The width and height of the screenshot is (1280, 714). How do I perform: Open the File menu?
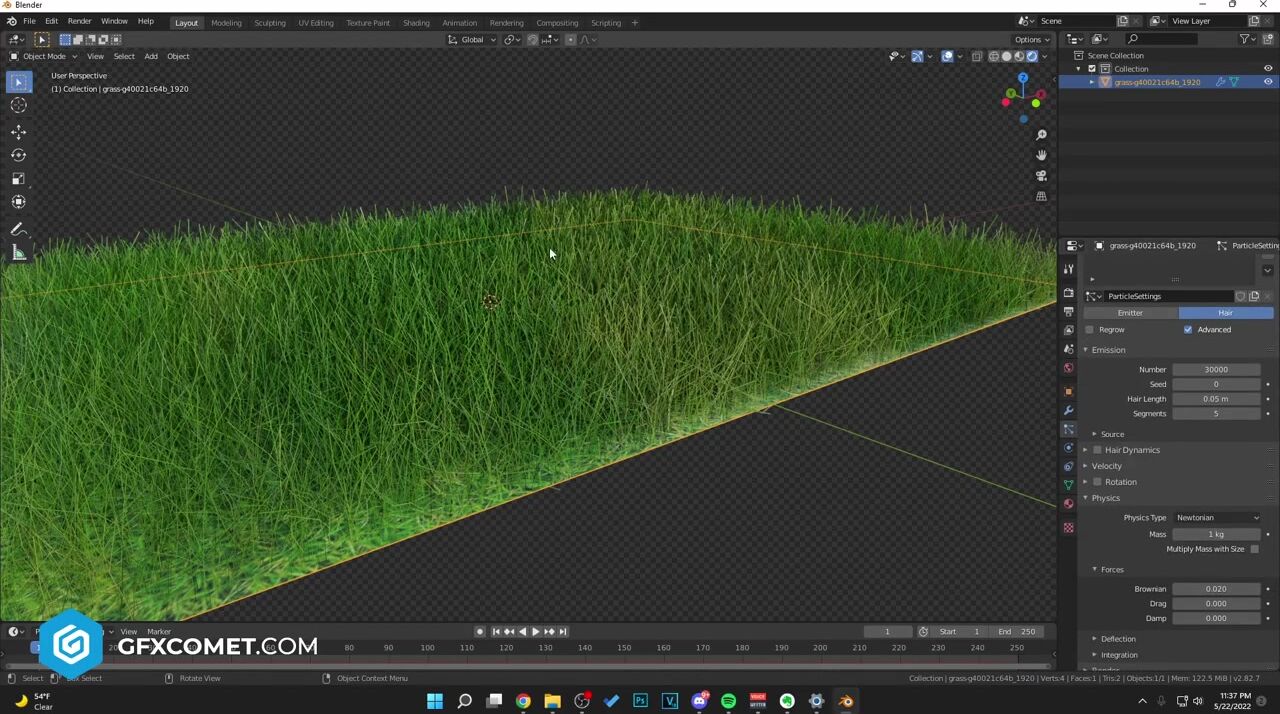coord(29,21)
